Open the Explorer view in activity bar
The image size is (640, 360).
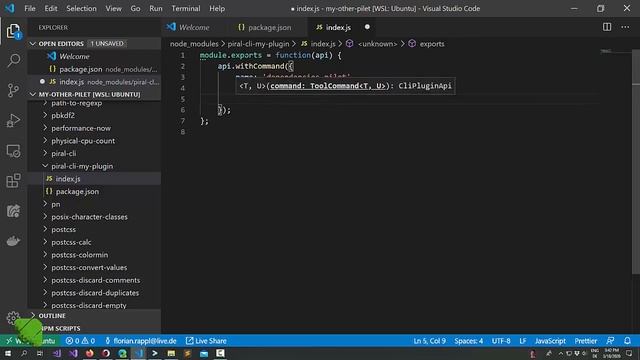13,31
